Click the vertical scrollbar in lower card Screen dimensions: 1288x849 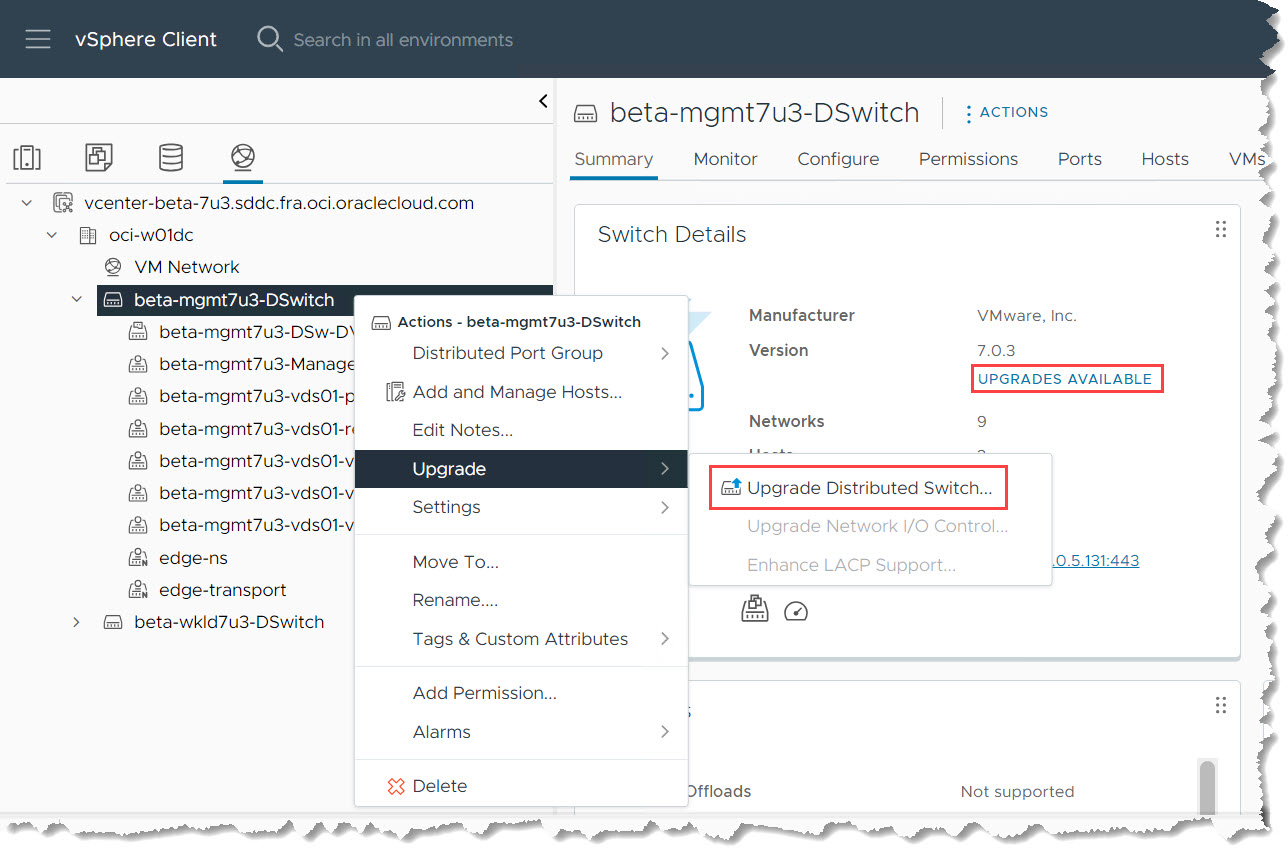coord(1207,787)
